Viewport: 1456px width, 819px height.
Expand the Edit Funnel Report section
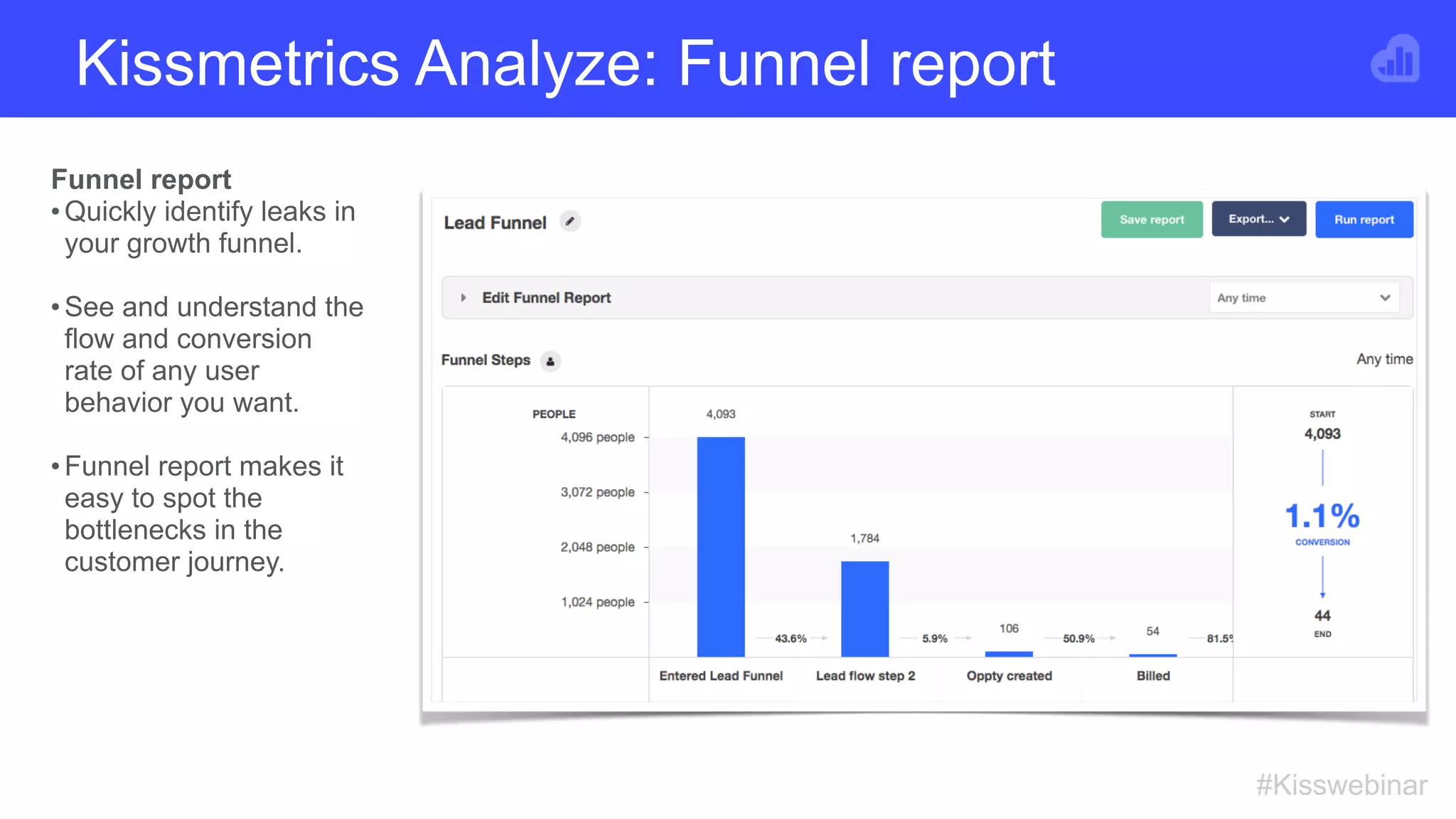click(464, 298)
